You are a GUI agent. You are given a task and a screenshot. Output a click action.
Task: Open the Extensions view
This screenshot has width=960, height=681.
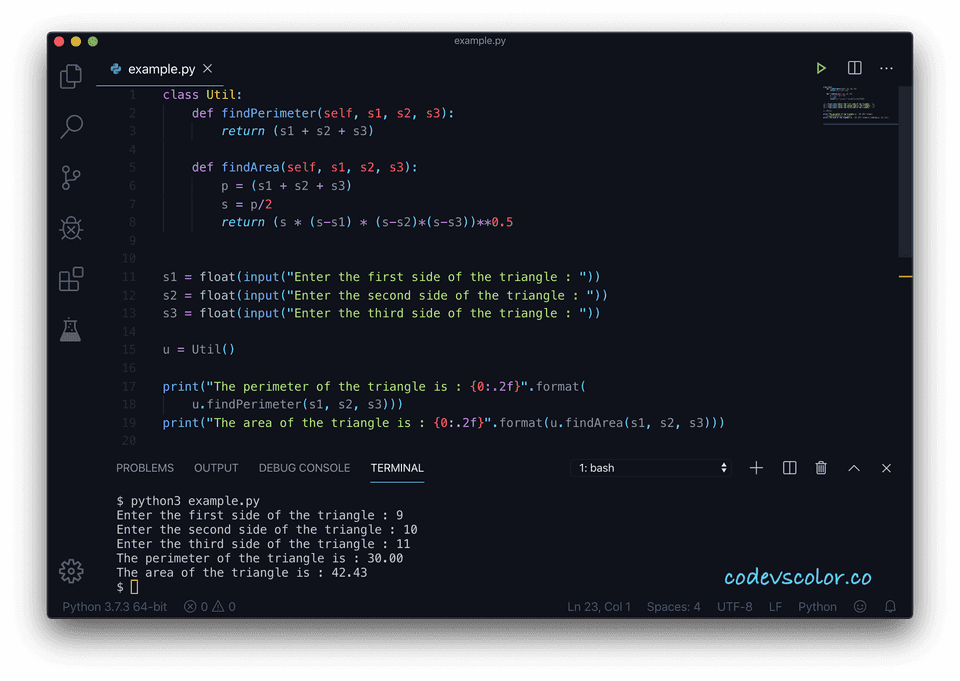70,279
